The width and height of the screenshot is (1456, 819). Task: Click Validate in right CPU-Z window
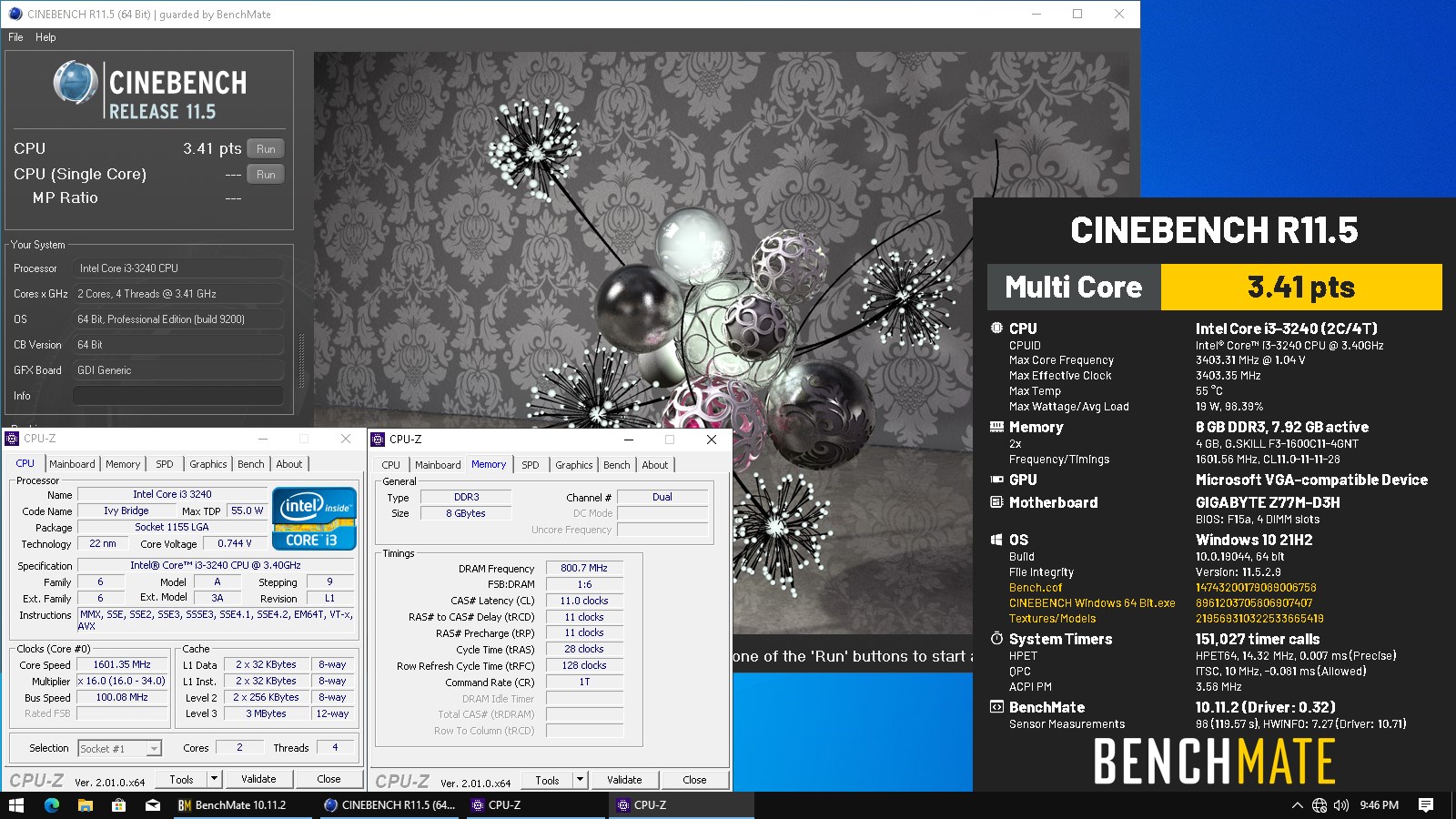(624, 780)
